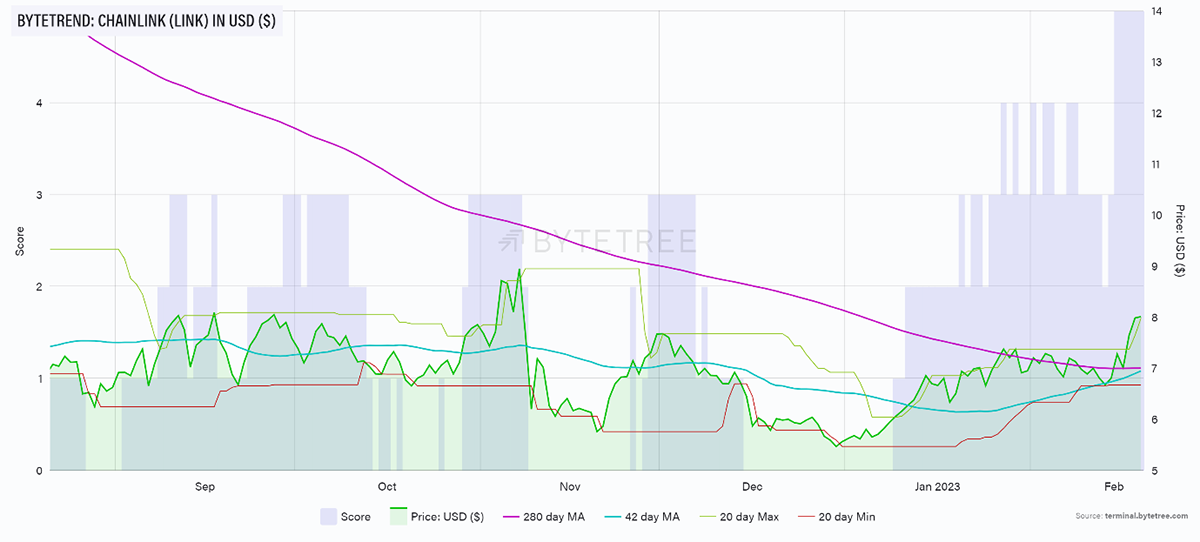Click the 5 tick on price axis

point(1153,470)
